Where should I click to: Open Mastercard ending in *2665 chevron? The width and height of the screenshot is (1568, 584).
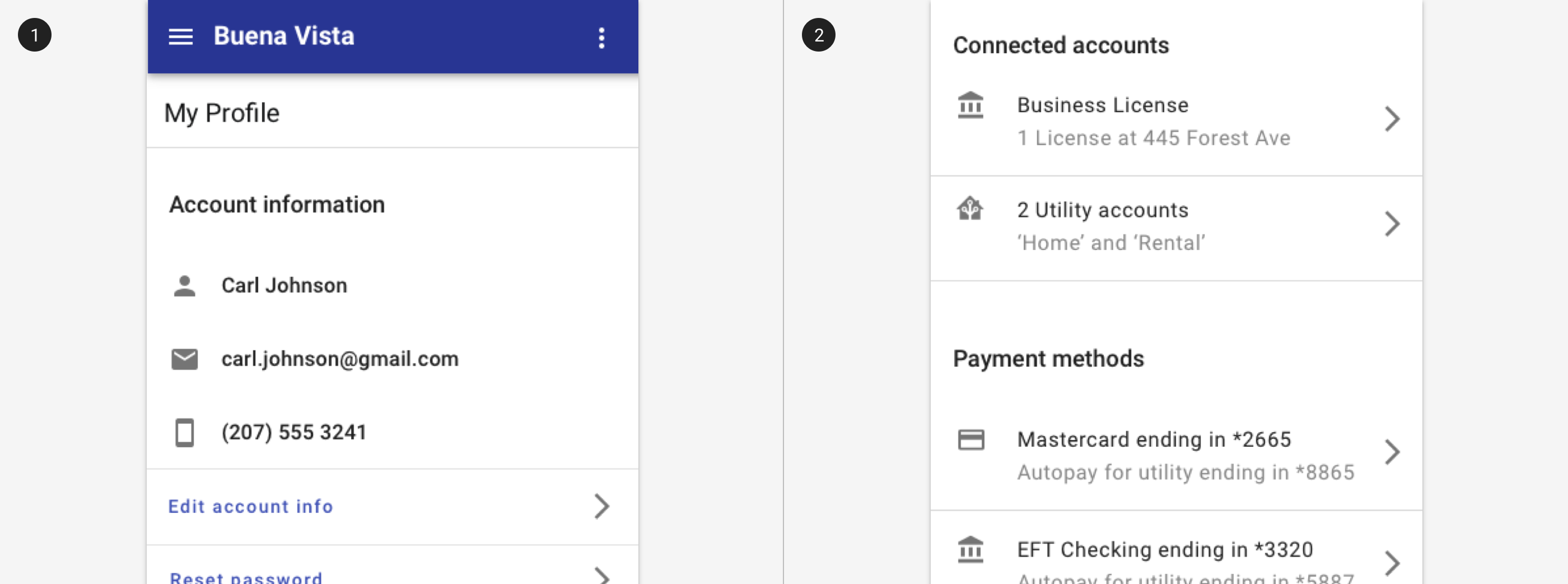1392,452
